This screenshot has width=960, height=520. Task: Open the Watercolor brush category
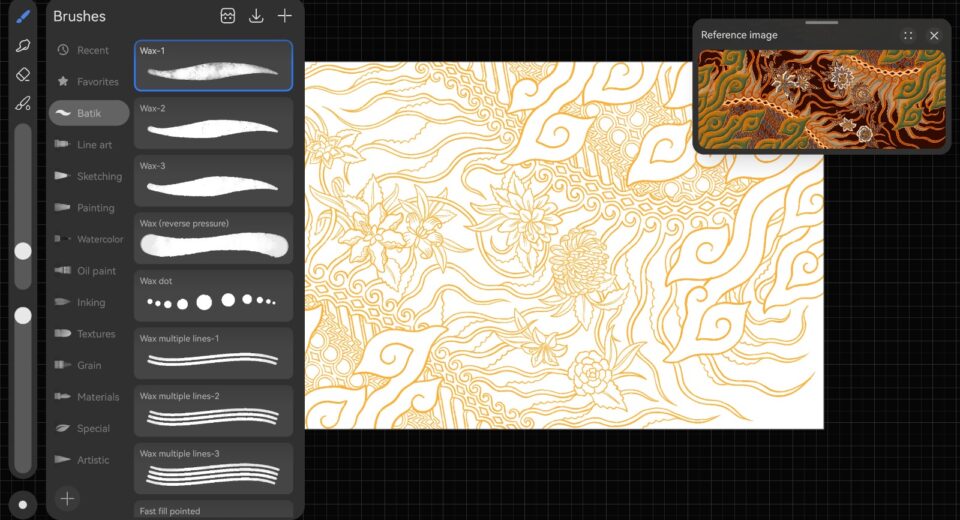89,239
